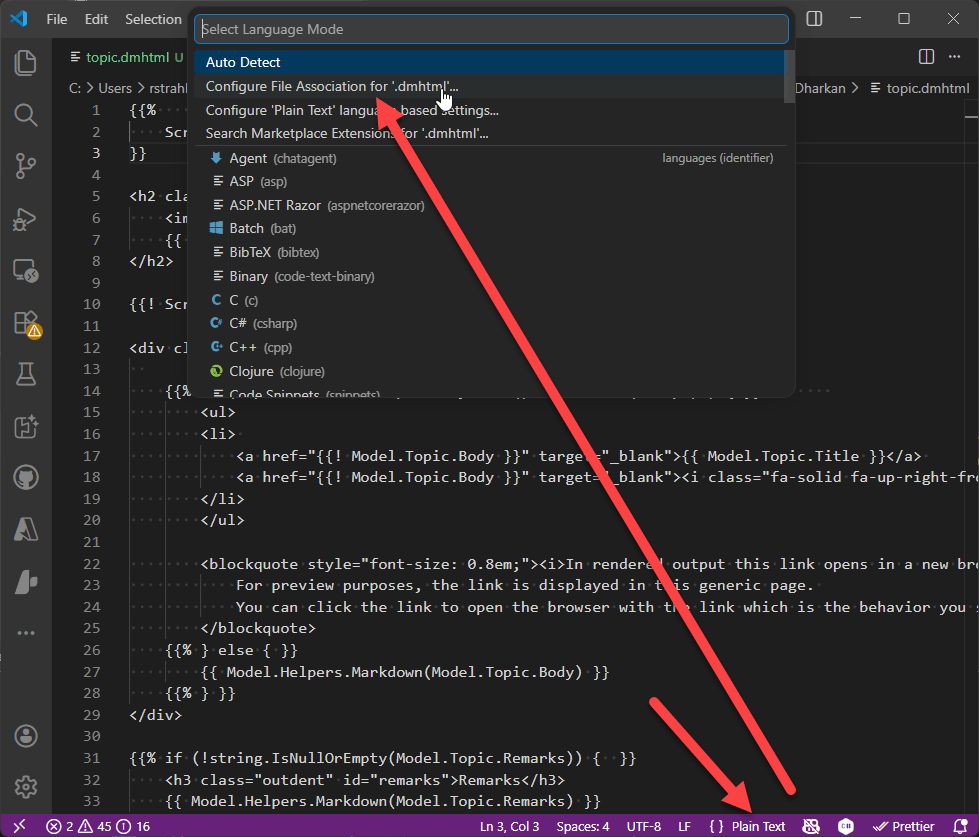Choose Auto Detect language option
The width and height of the screenshot is (979, 837).
click(x=490, y=62)
